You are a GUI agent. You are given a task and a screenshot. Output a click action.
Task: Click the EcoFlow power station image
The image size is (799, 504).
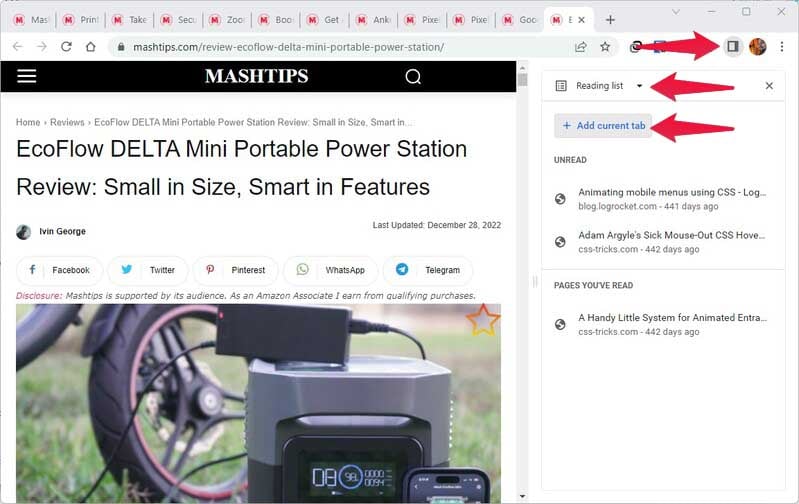tap(258, 404)
